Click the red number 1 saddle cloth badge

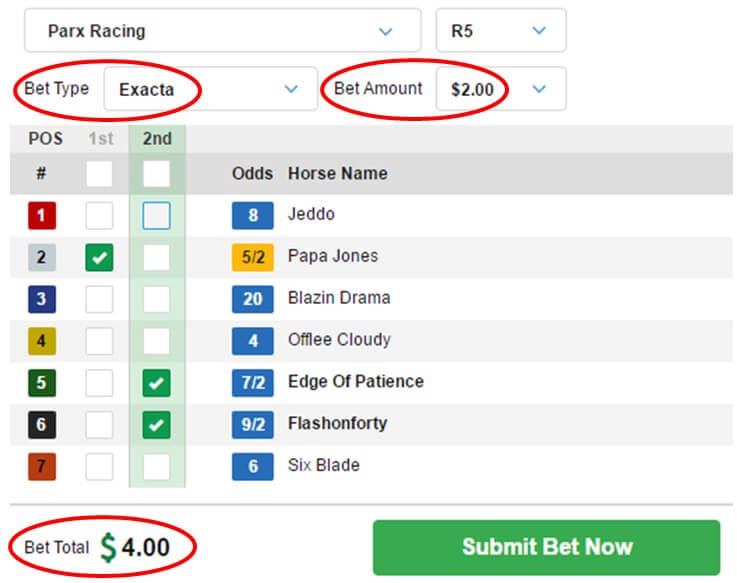click(41, 215)
